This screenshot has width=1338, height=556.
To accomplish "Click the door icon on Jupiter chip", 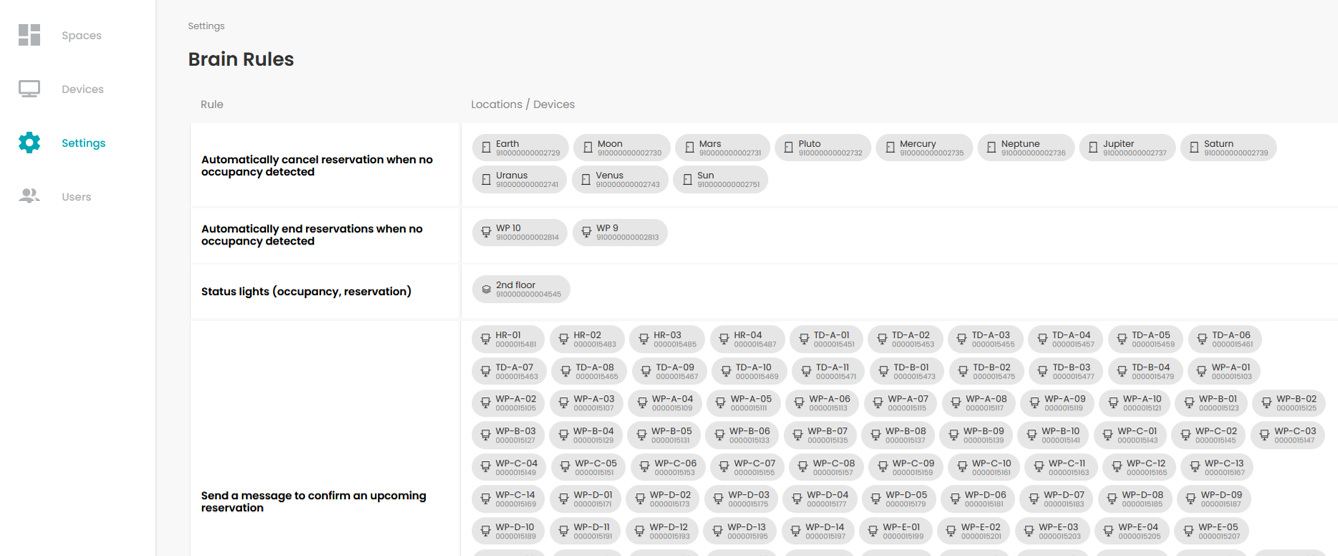I will [x=1093, y=148].
